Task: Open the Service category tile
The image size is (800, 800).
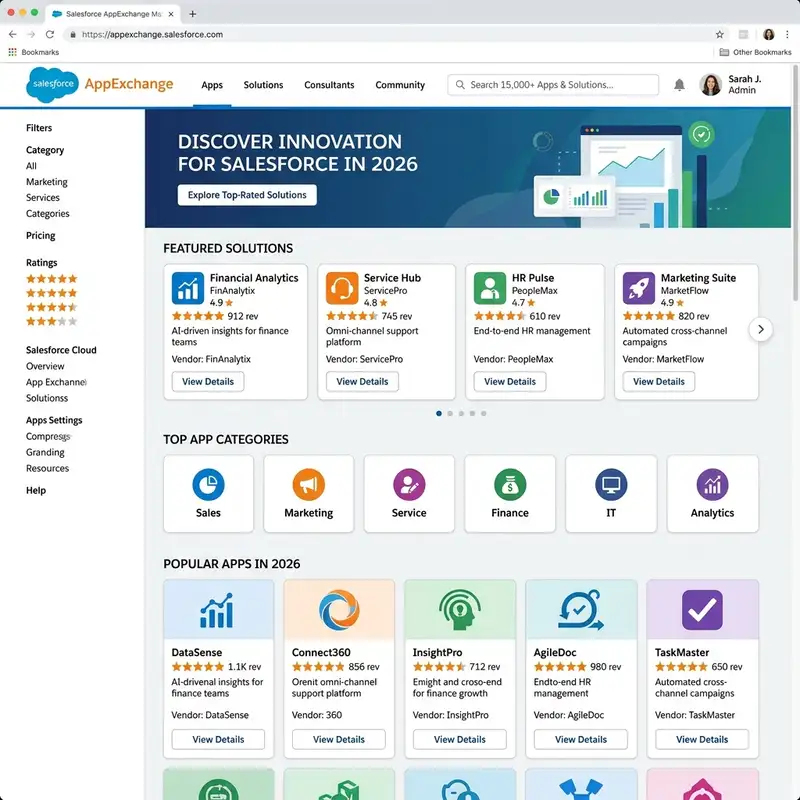Action: click(409, 493)
